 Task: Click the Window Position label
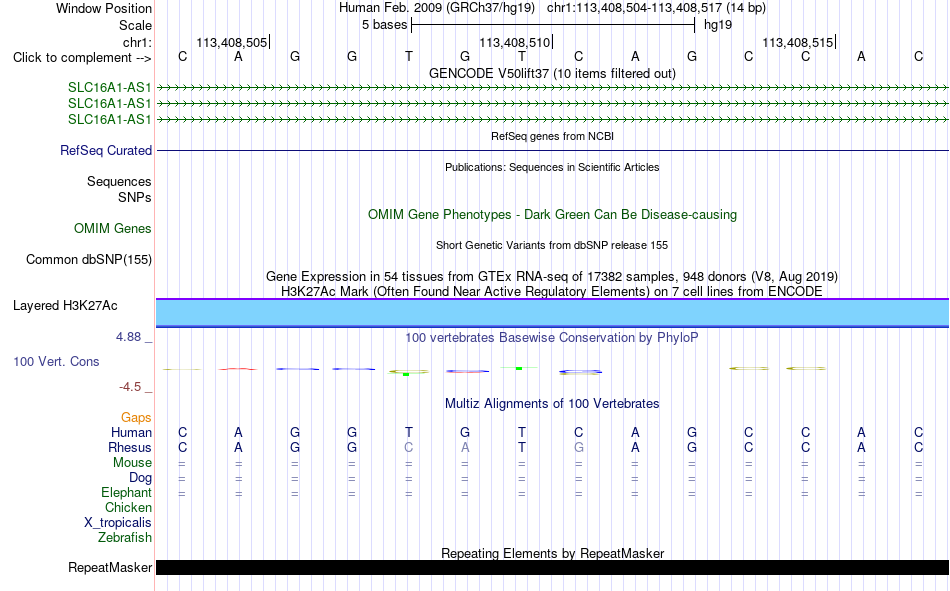point(104,8)
